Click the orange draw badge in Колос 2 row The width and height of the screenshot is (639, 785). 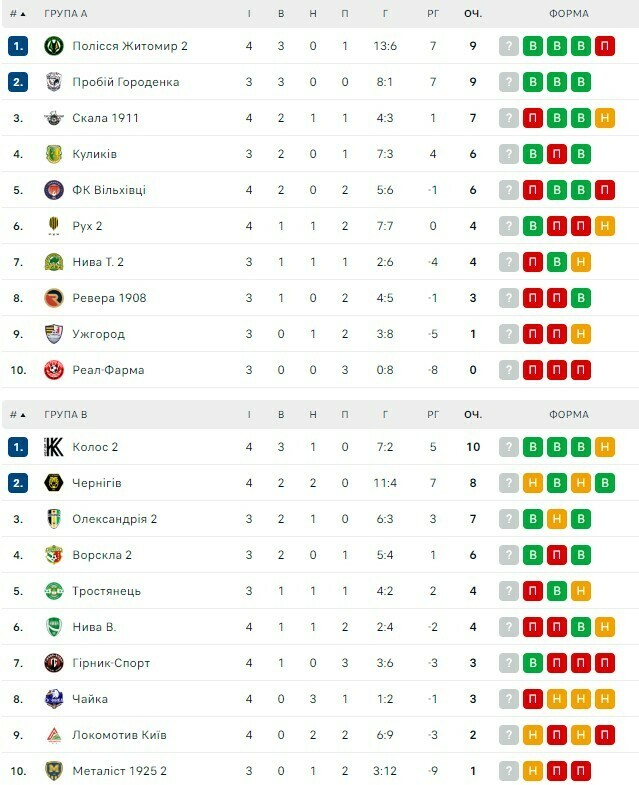(x=605, y=447)
